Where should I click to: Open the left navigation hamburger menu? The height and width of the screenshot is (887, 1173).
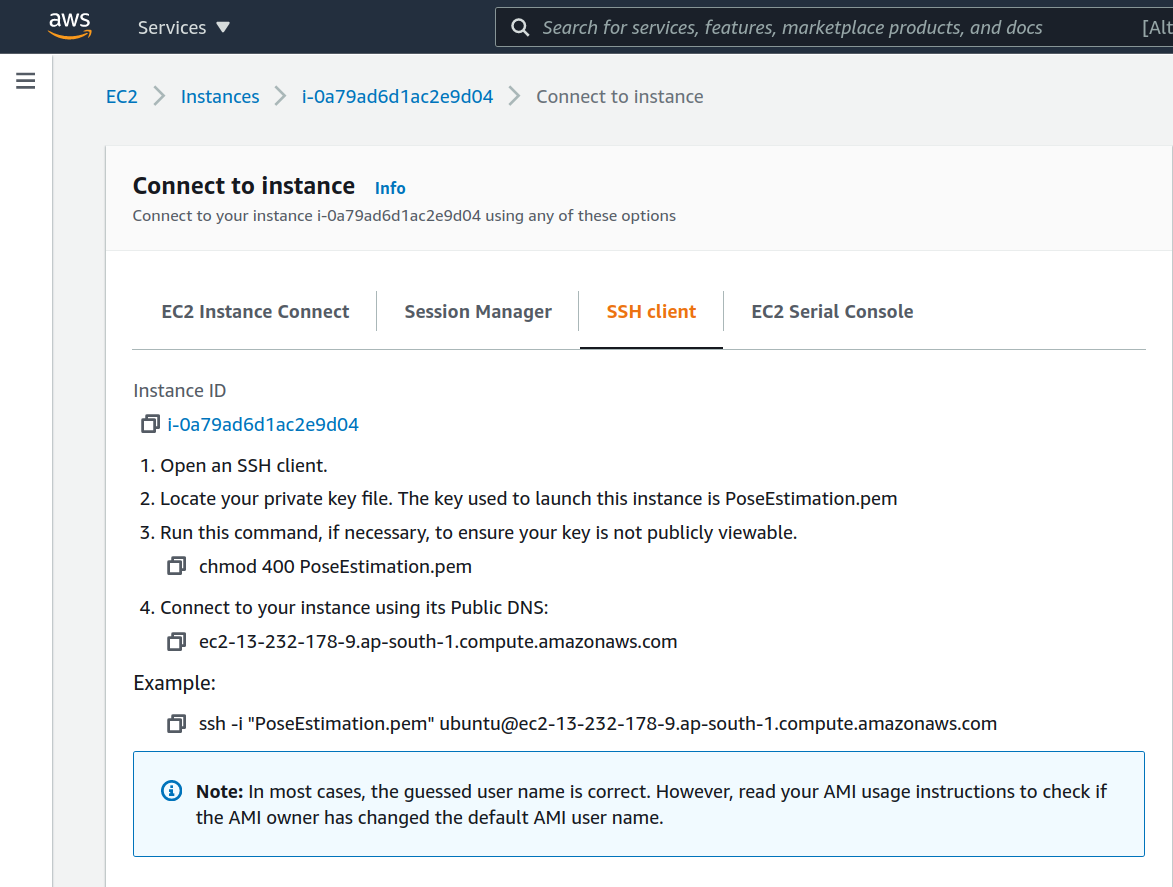point(25,80)
